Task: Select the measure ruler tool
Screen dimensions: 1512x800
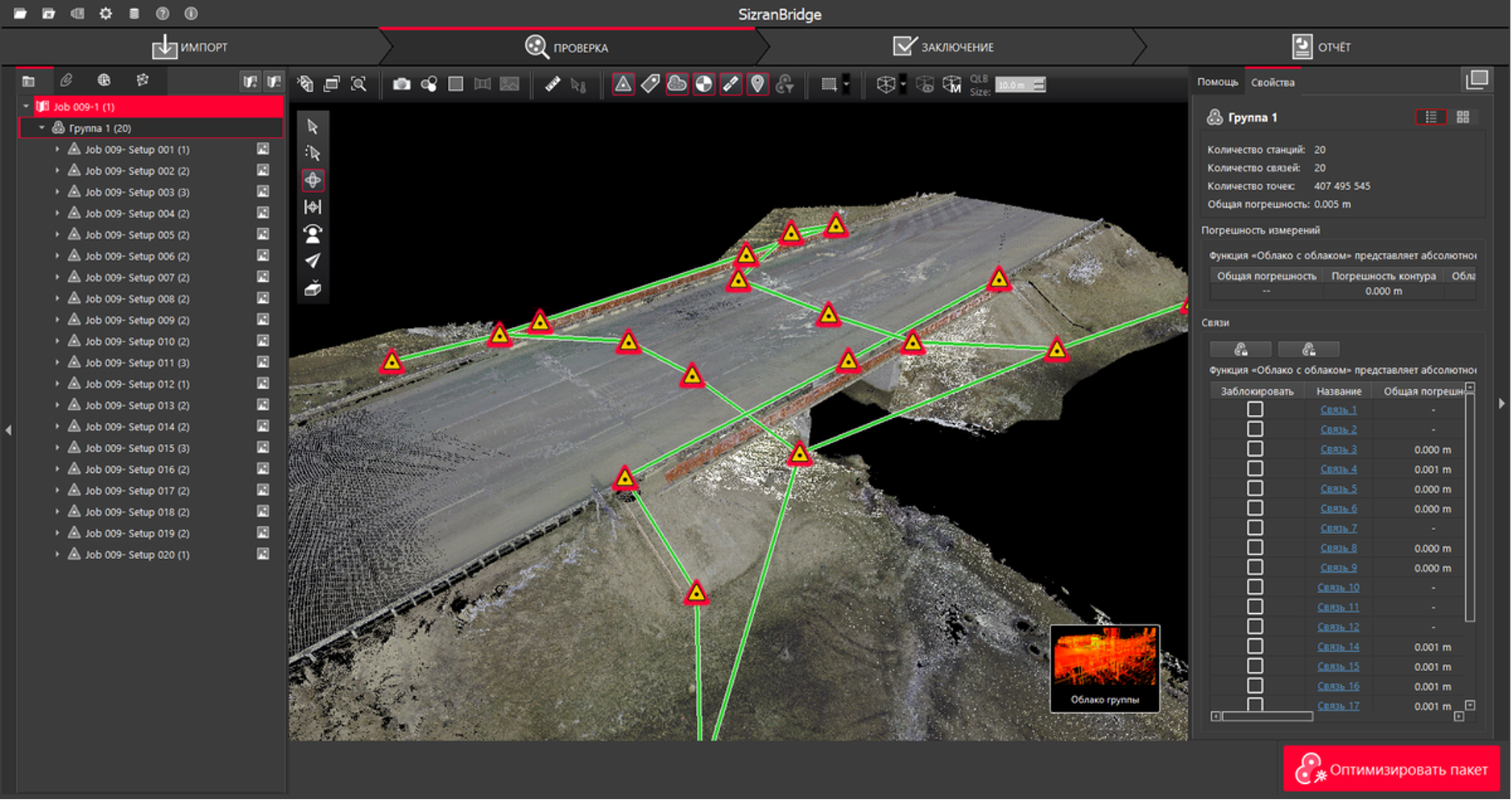Action: tap(553, 84)
